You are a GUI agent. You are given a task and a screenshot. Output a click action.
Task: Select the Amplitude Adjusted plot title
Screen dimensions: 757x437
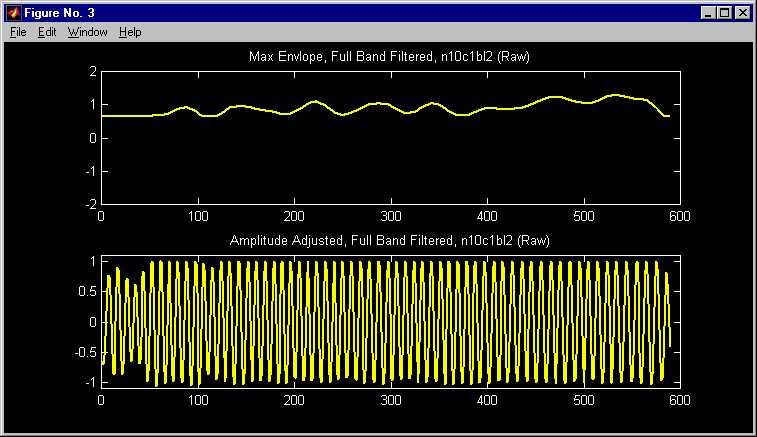[389, 241]
